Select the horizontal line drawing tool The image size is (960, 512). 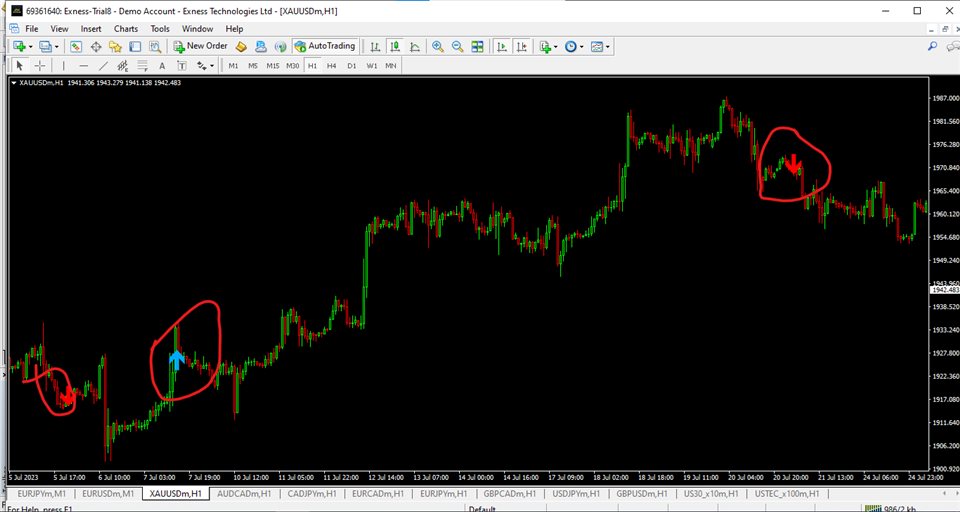click(84, 66)
